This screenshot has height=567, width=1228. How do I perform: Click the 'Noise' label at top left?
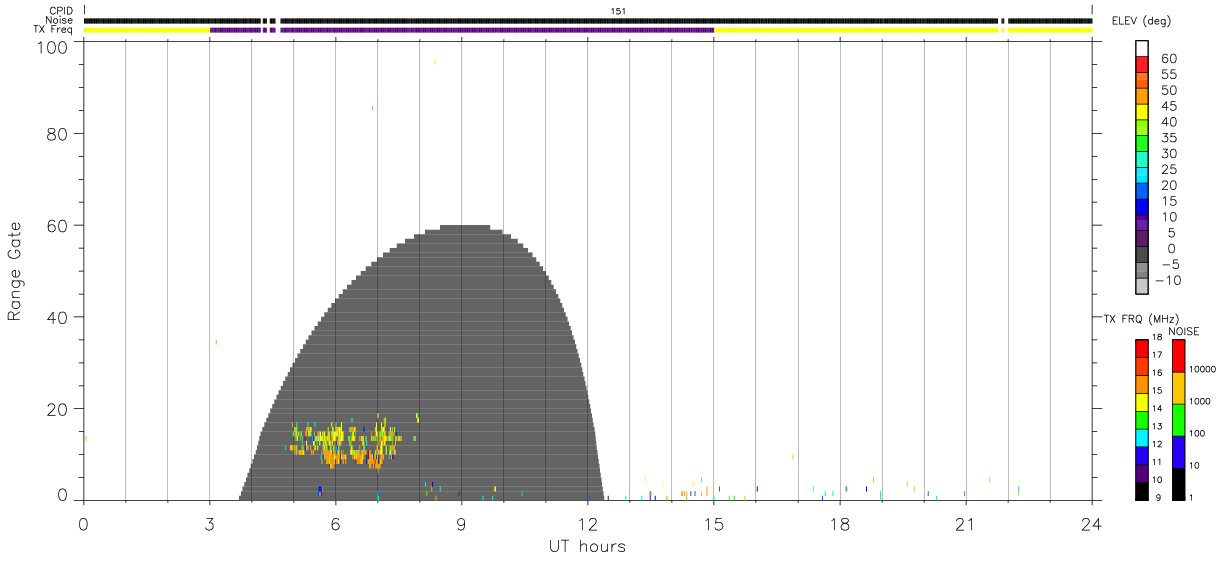(x=59, y=20)
